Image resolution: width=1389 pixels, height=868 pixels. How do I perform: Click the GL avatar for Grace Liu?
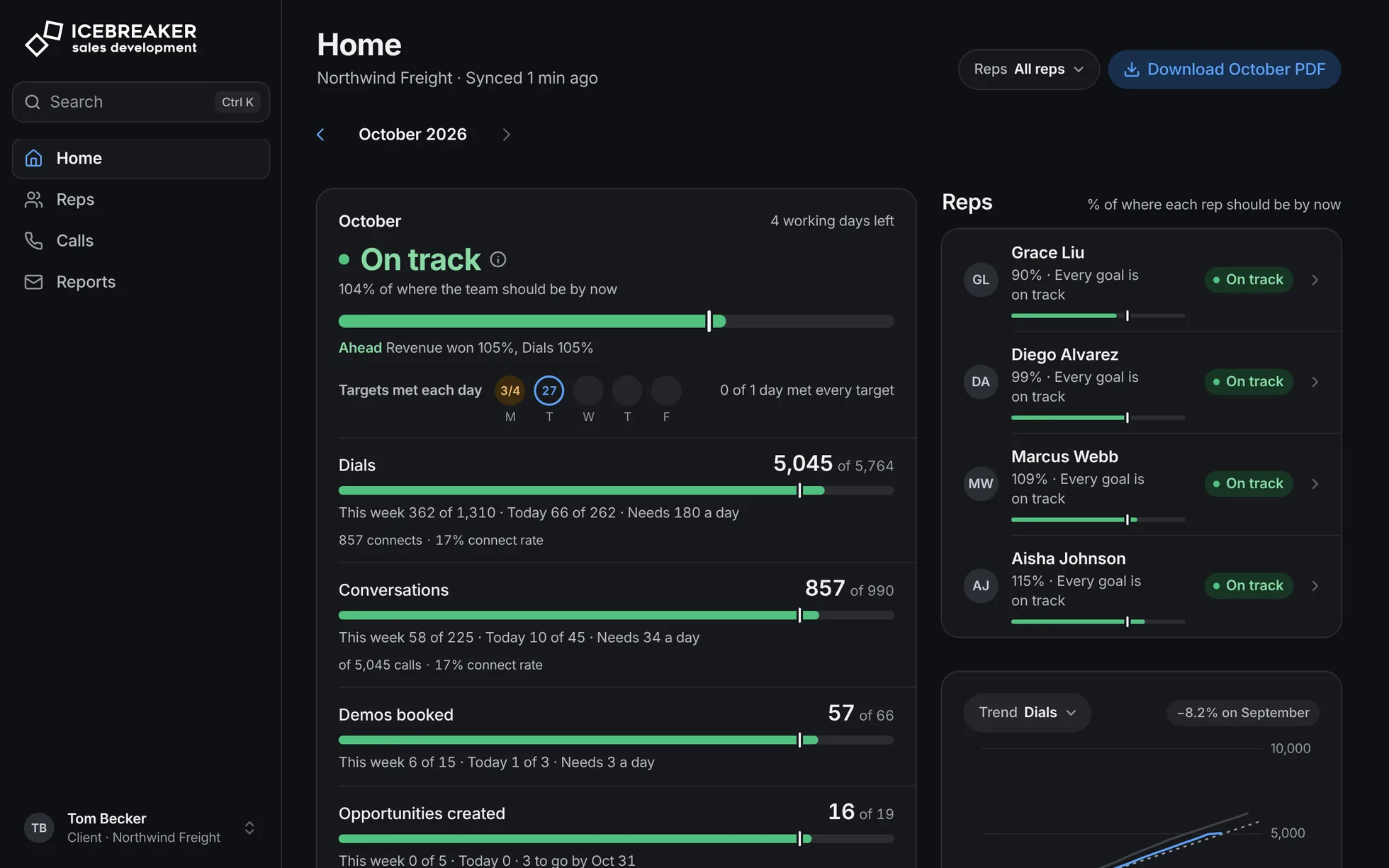(x=981, y=280)
